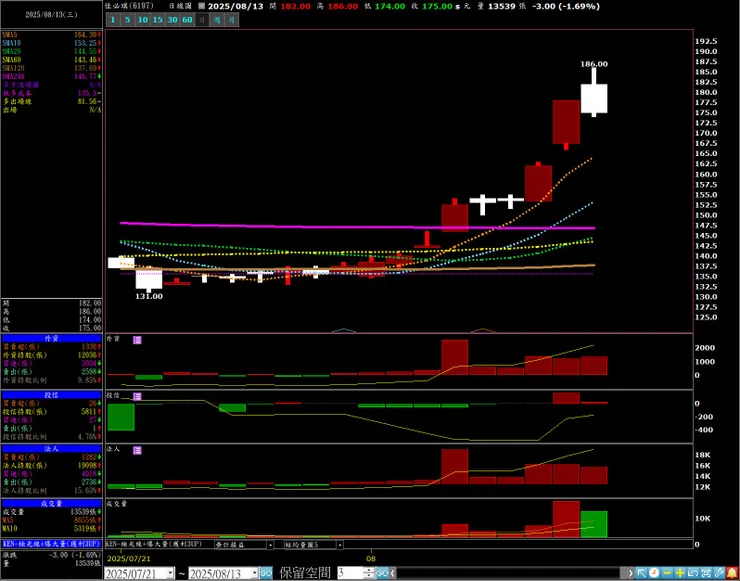Click the 保留空間 value input field
This screenshot has height=581, width=740.
pyautogui.click(x=350, y=573)
